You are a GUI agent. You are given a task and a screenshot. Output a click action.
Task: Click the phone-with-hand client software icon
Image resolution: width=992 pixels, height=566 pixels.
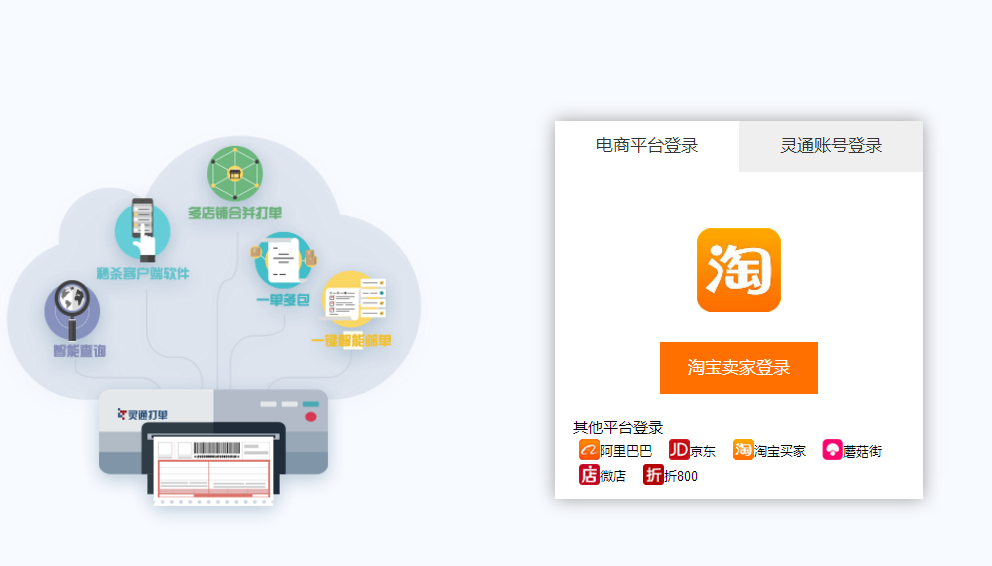tap(143, 230)
